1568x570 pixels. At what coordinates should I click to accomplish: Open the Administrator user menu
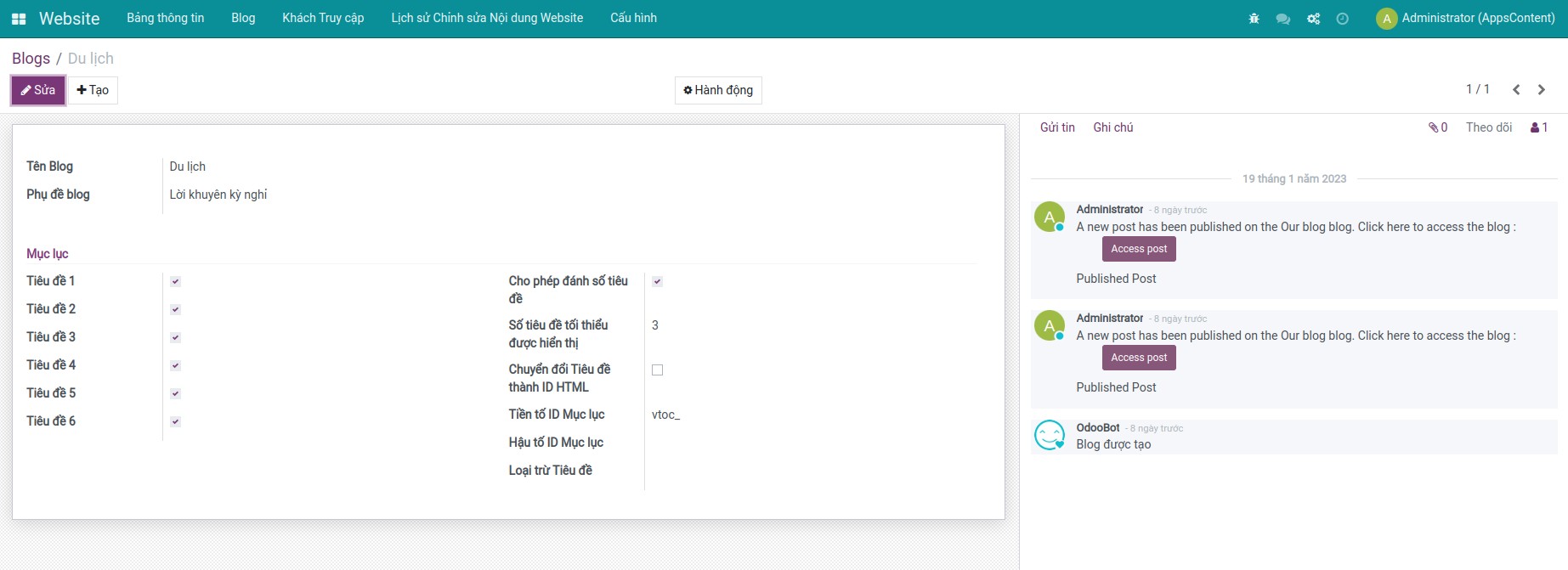1465,18
